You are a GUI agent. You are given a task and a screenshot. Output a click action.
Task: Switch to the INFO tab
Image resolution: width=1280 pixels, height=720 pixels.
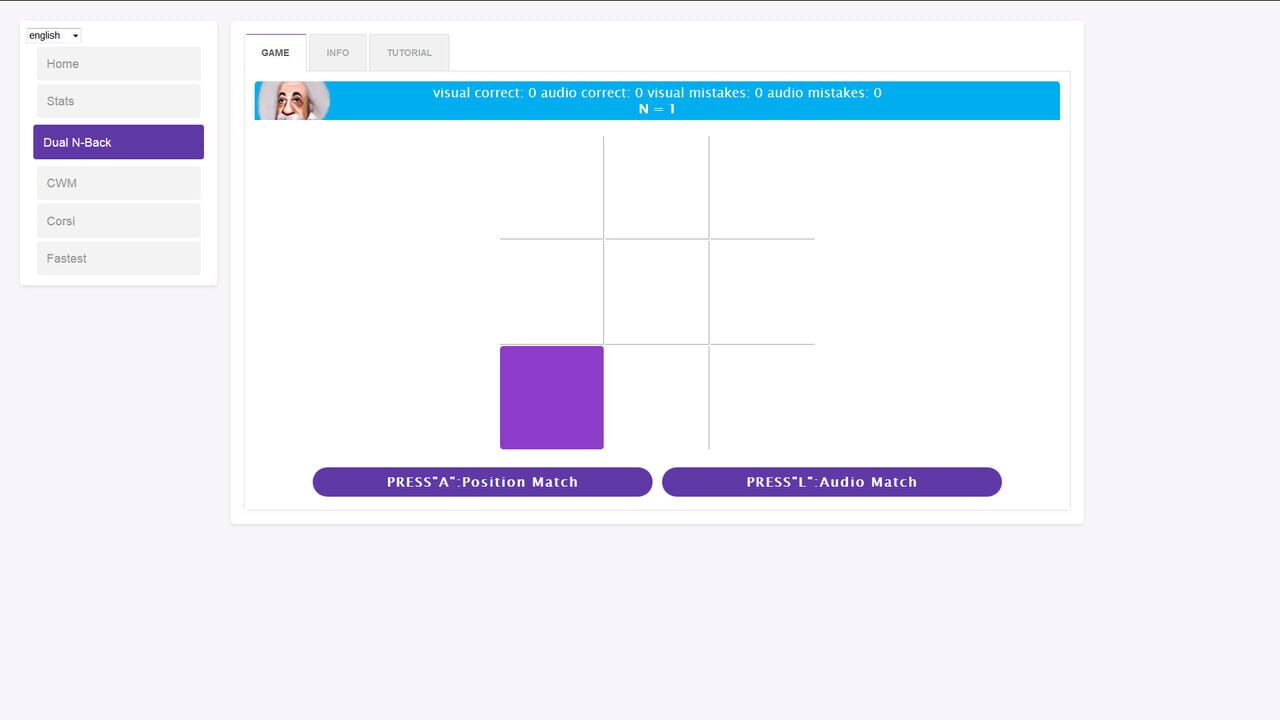coord(338,53)
